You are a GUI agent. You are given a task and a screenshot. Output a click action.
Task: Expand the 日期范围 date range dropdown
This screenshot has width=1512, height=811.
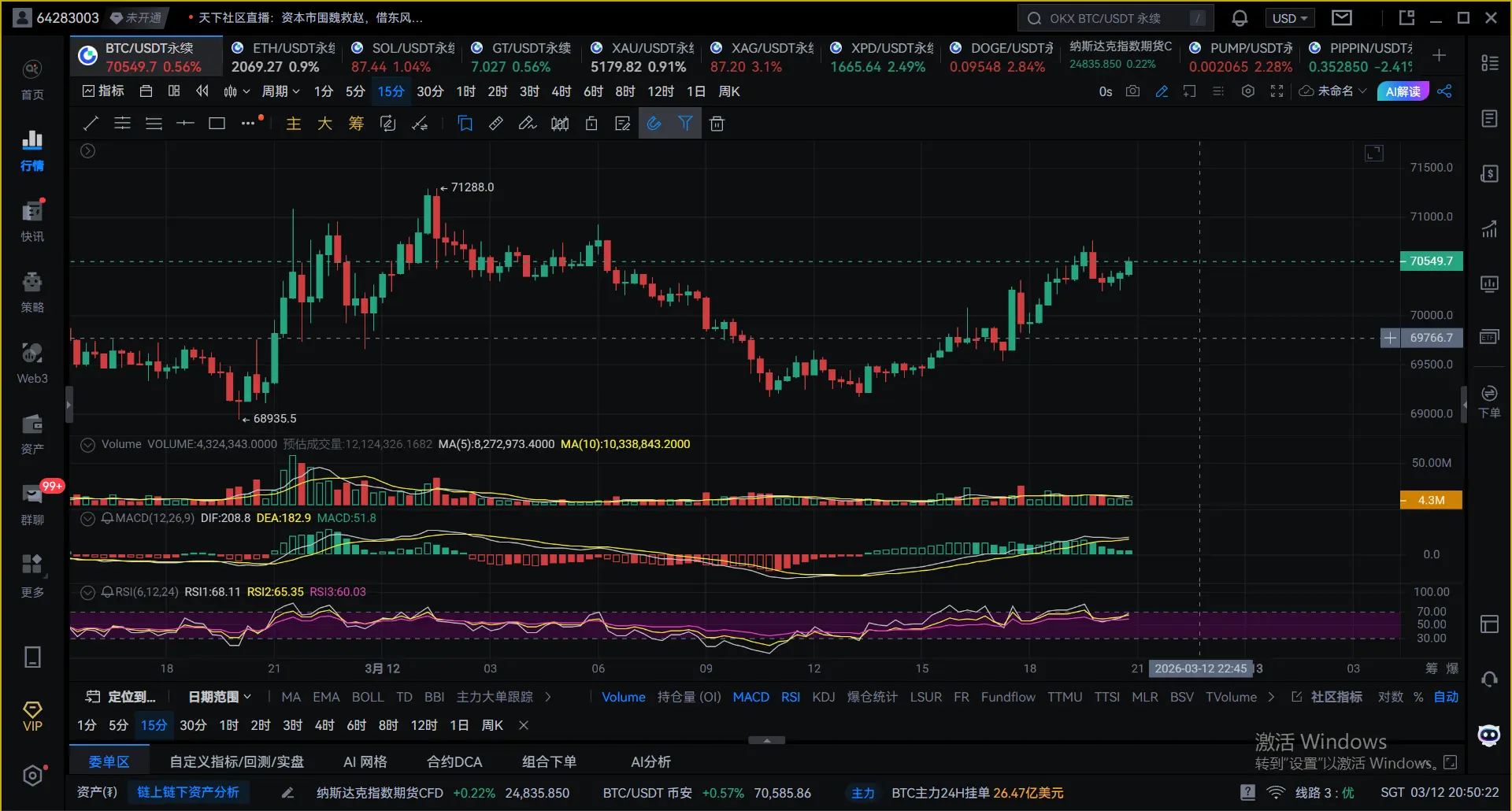(220, 697)
